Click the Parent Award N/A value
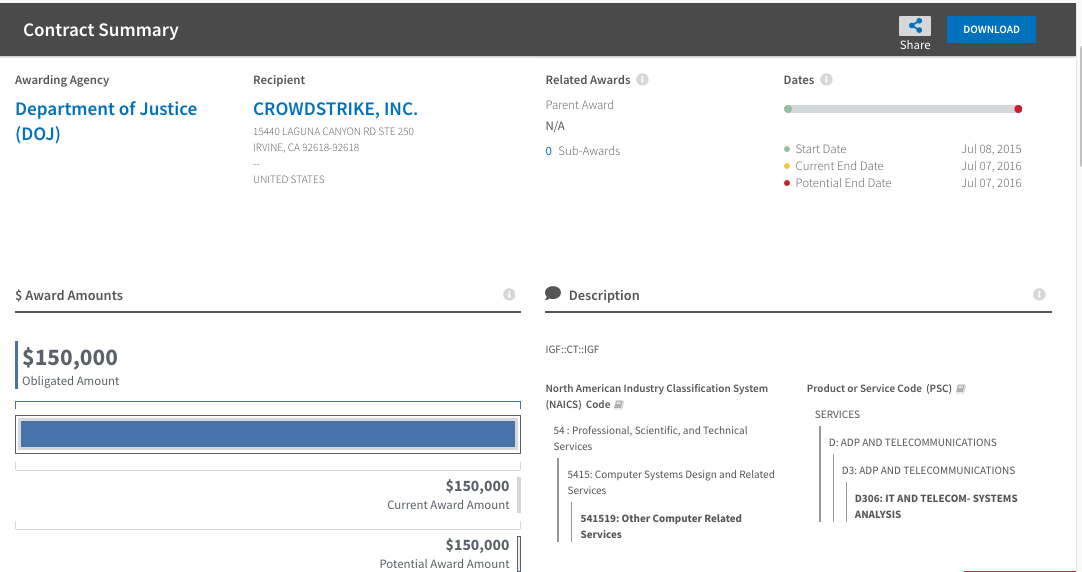Viewport: 1082px width, 572px height. (x=555, y=126)
